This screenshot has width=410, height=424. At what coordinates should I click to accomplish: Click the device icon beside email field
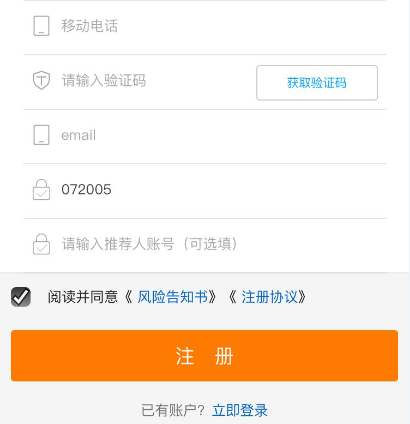[x=41, y=135]
